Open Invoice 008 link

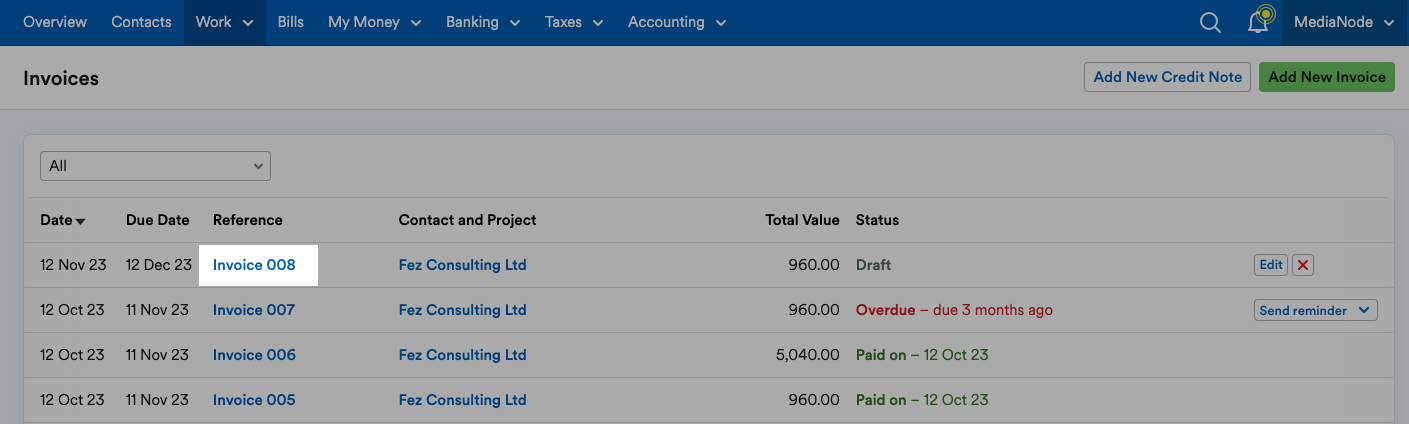(254, 265)
